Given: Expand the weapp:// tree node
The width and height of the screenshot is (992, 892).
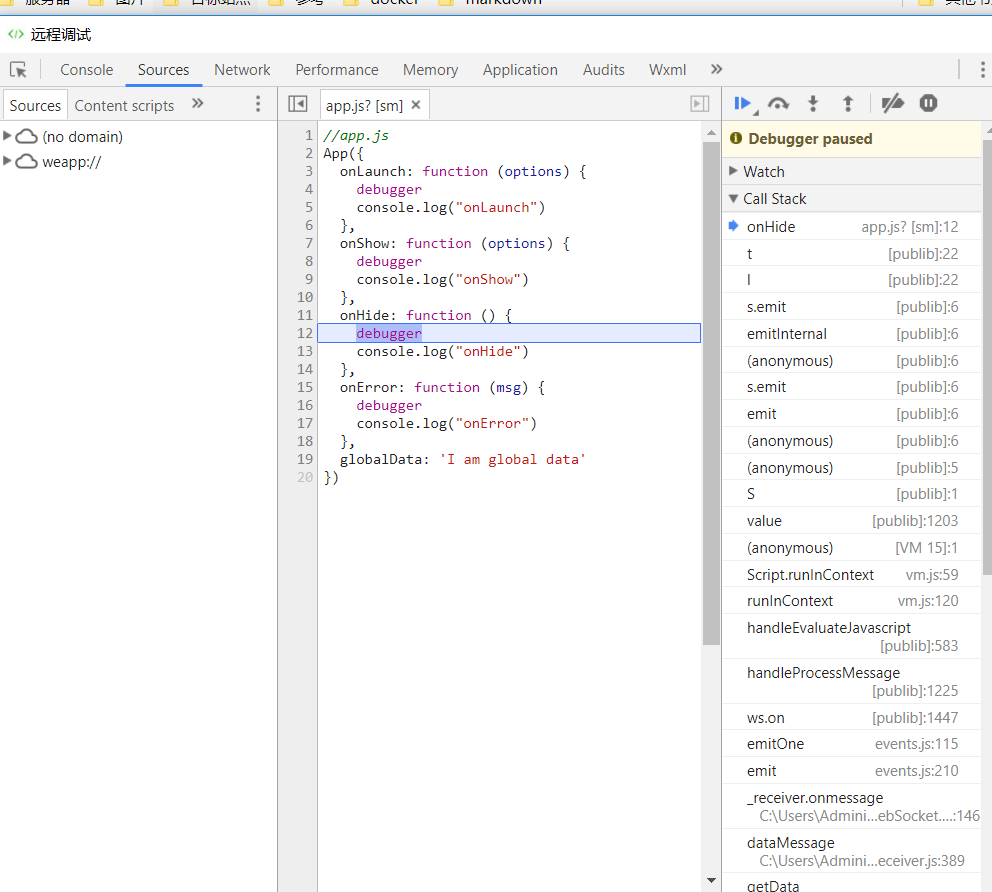Looking at the screenshot, I should [8, 161].
